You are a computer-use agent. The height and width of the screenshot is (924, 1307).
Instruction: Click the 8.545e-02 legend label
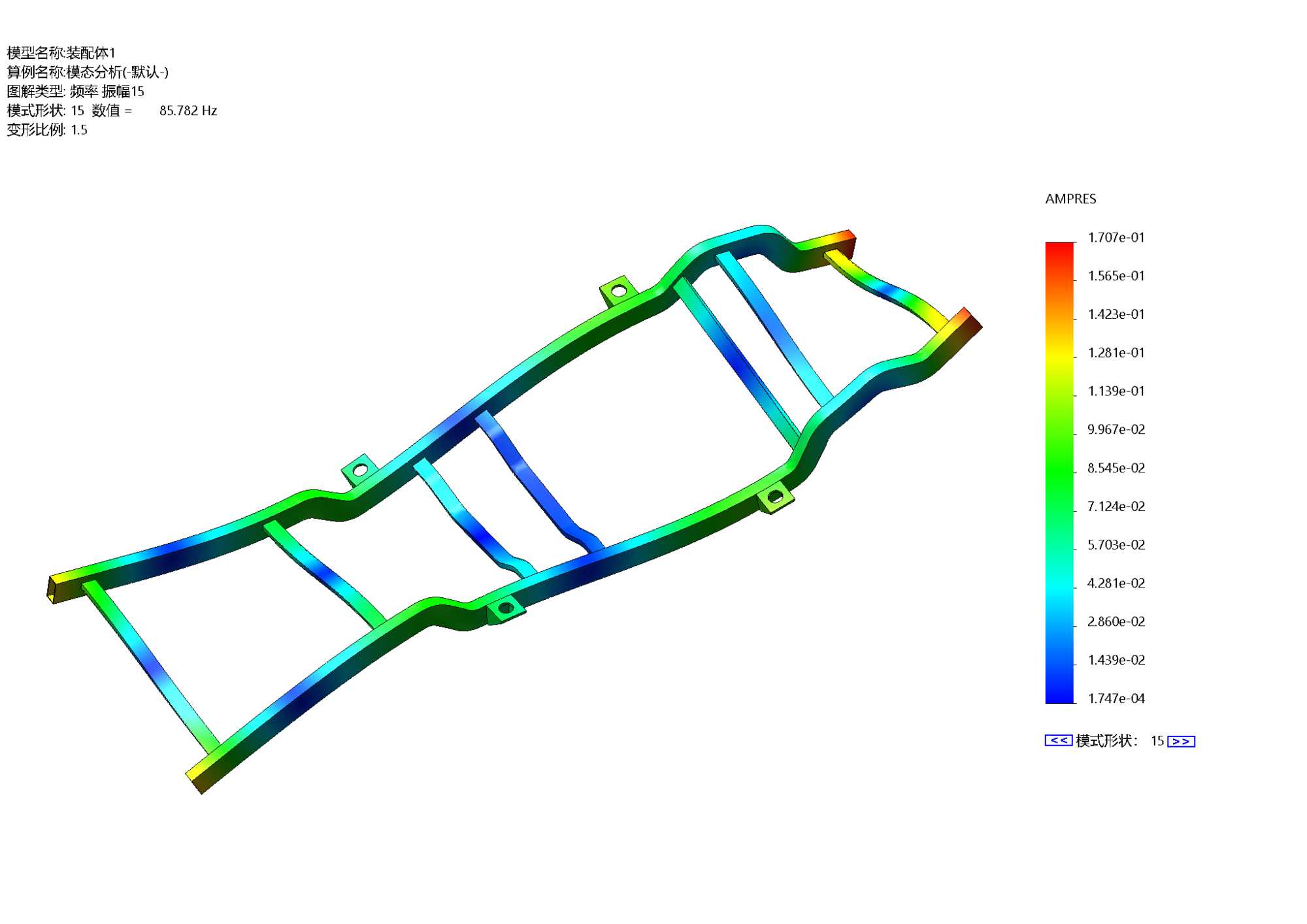pyautogui.click(x=1116, y=468)
